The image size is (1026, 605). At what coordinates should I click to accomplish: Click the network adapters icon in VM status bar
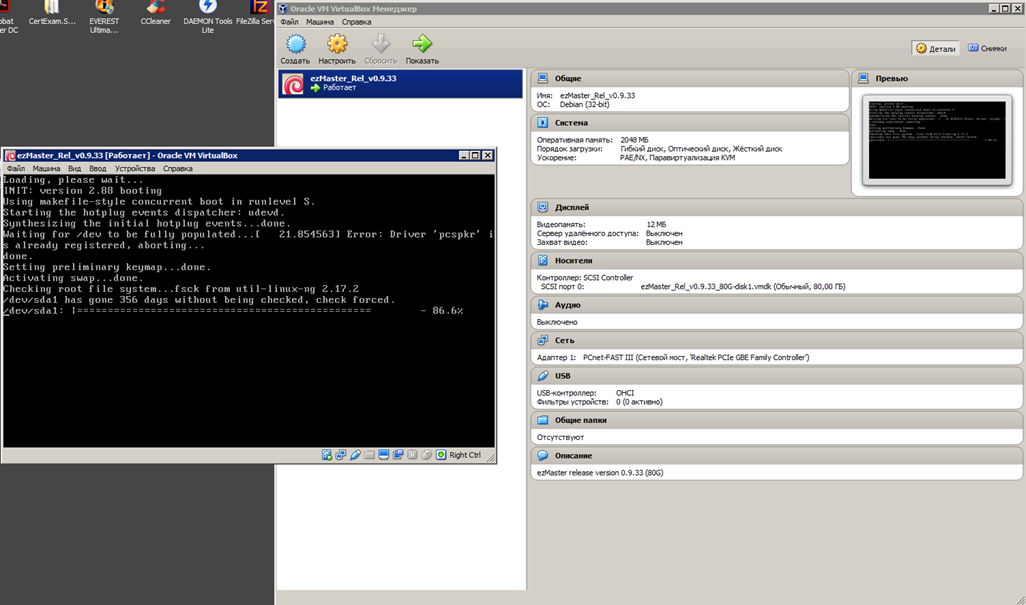341,455
